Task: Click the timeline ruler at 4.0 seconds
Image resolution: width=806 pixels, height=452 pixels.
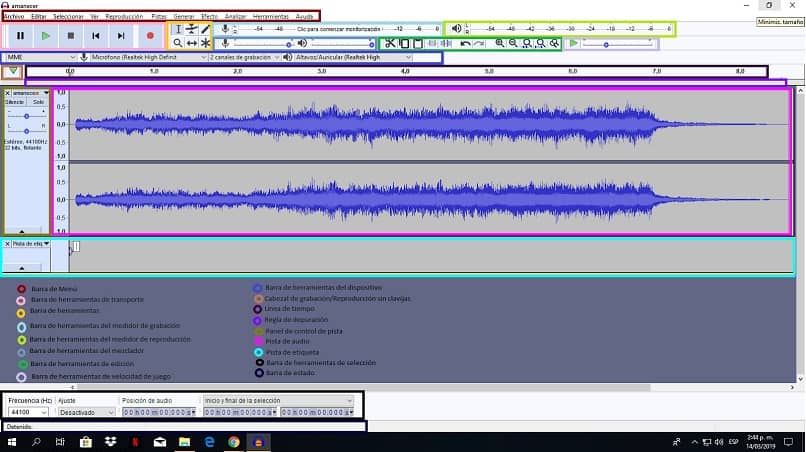Action: coord(405,72)
